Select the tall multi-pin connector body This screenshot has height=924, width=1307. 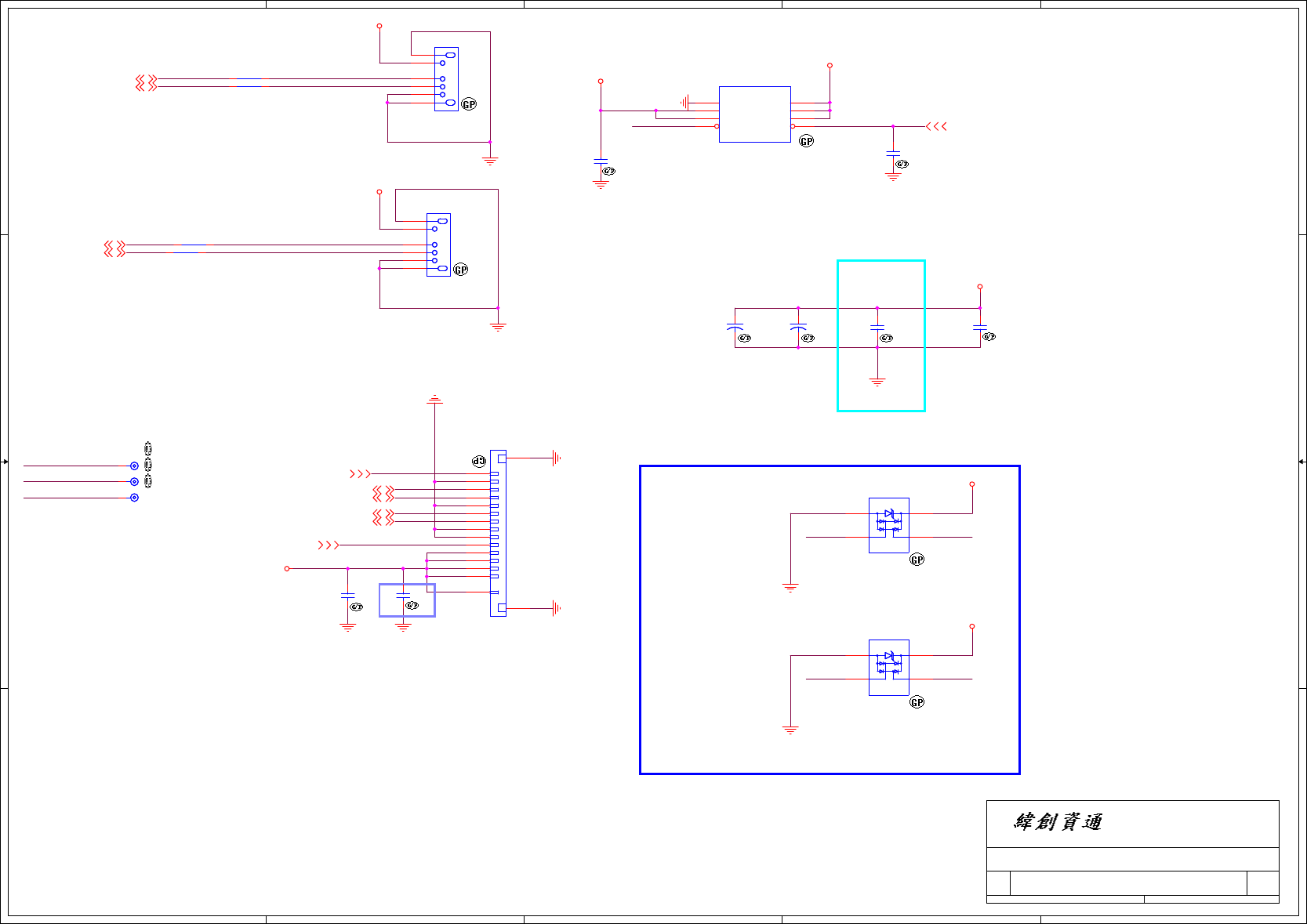click(498, 533)
